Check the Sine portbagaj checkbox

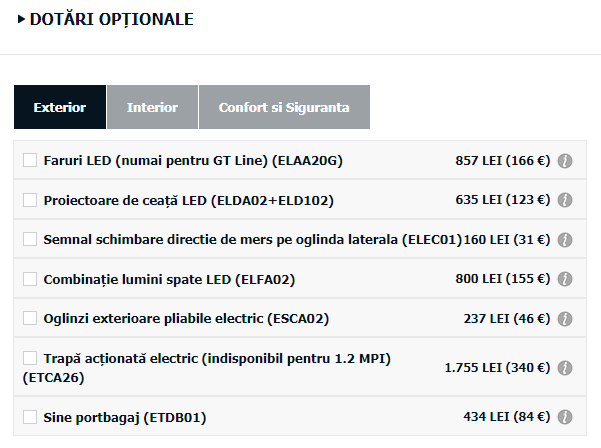click(30, 417)
